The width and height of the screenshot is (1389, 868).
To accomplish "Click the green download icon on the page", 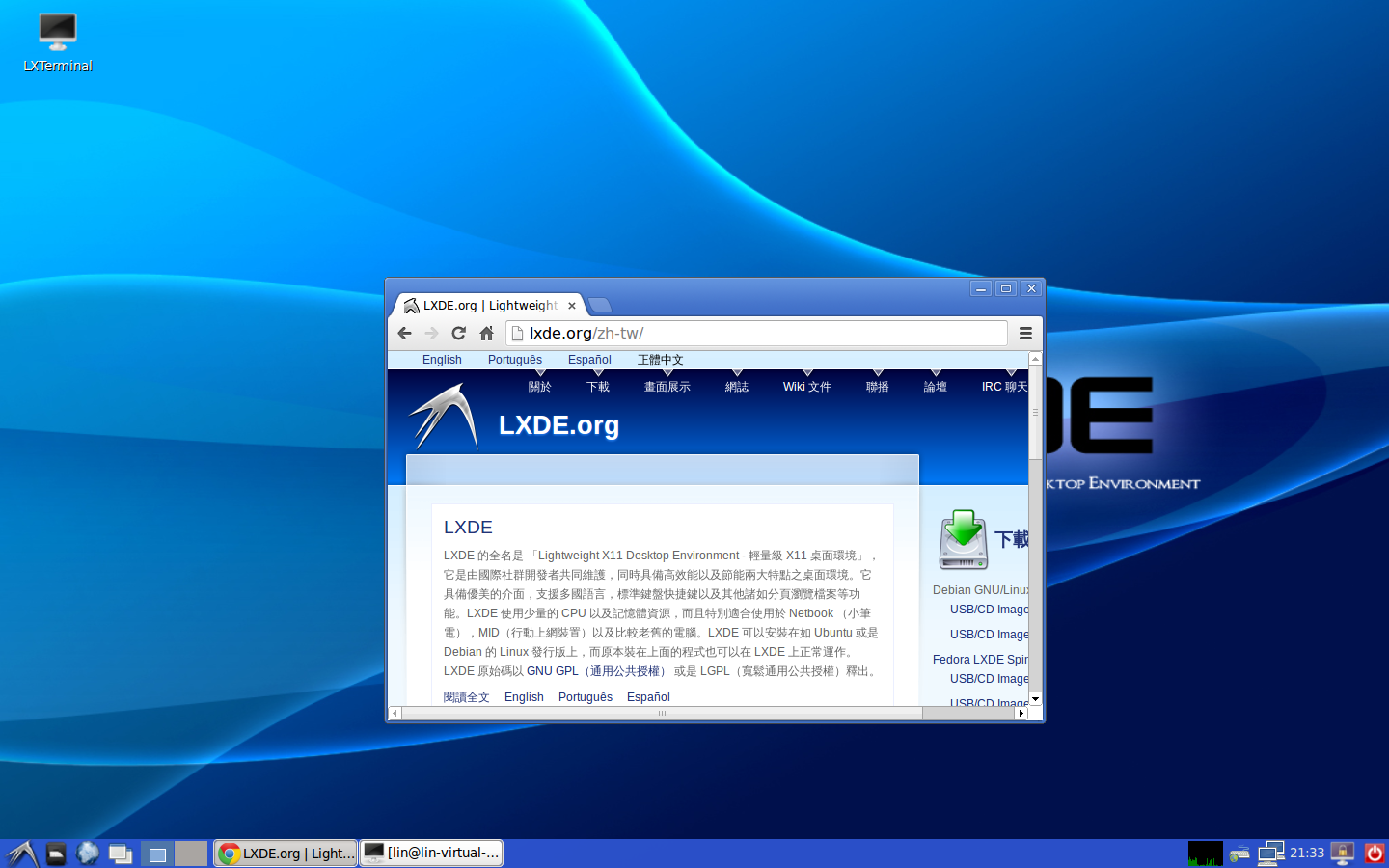I will click(x=963, y=538).
